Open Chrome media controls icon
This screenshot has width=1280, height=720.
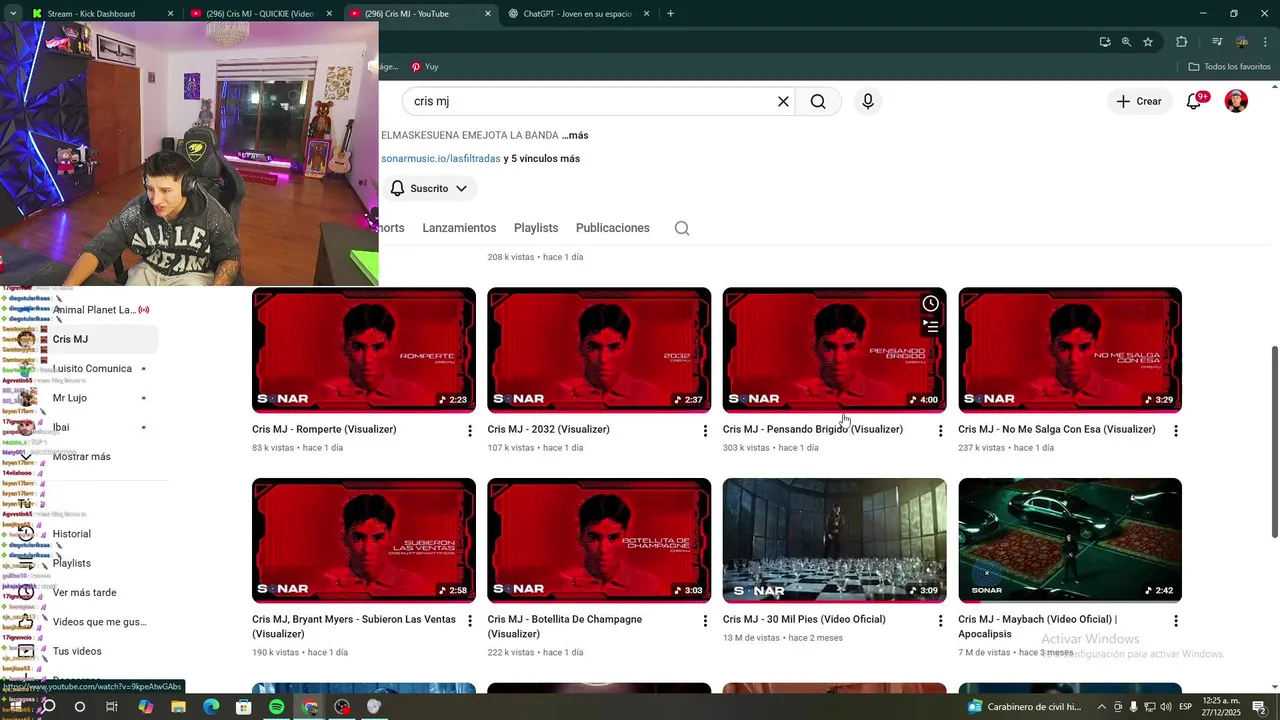tap(1217, 42)
